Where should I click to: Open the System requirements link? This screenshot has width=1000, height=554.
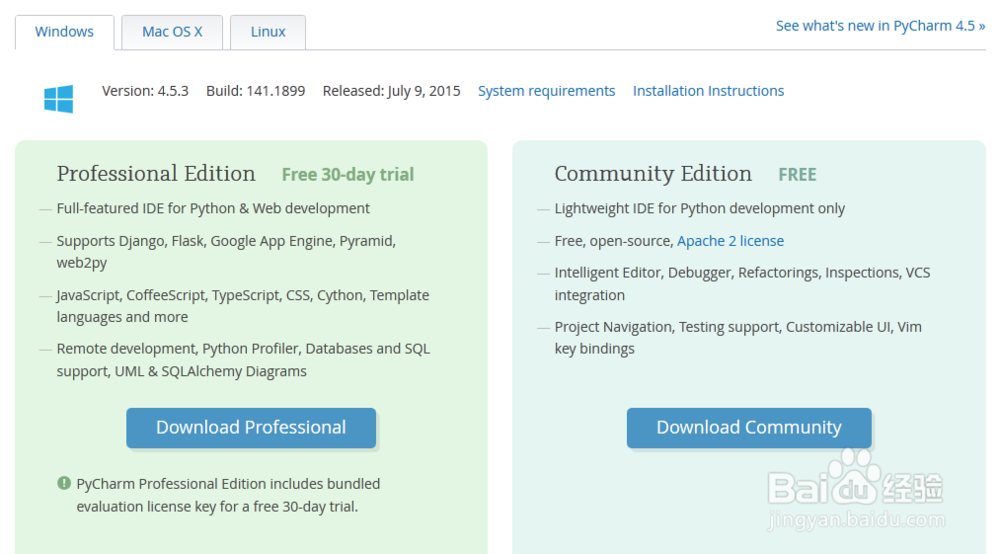[x=546, y=91]
